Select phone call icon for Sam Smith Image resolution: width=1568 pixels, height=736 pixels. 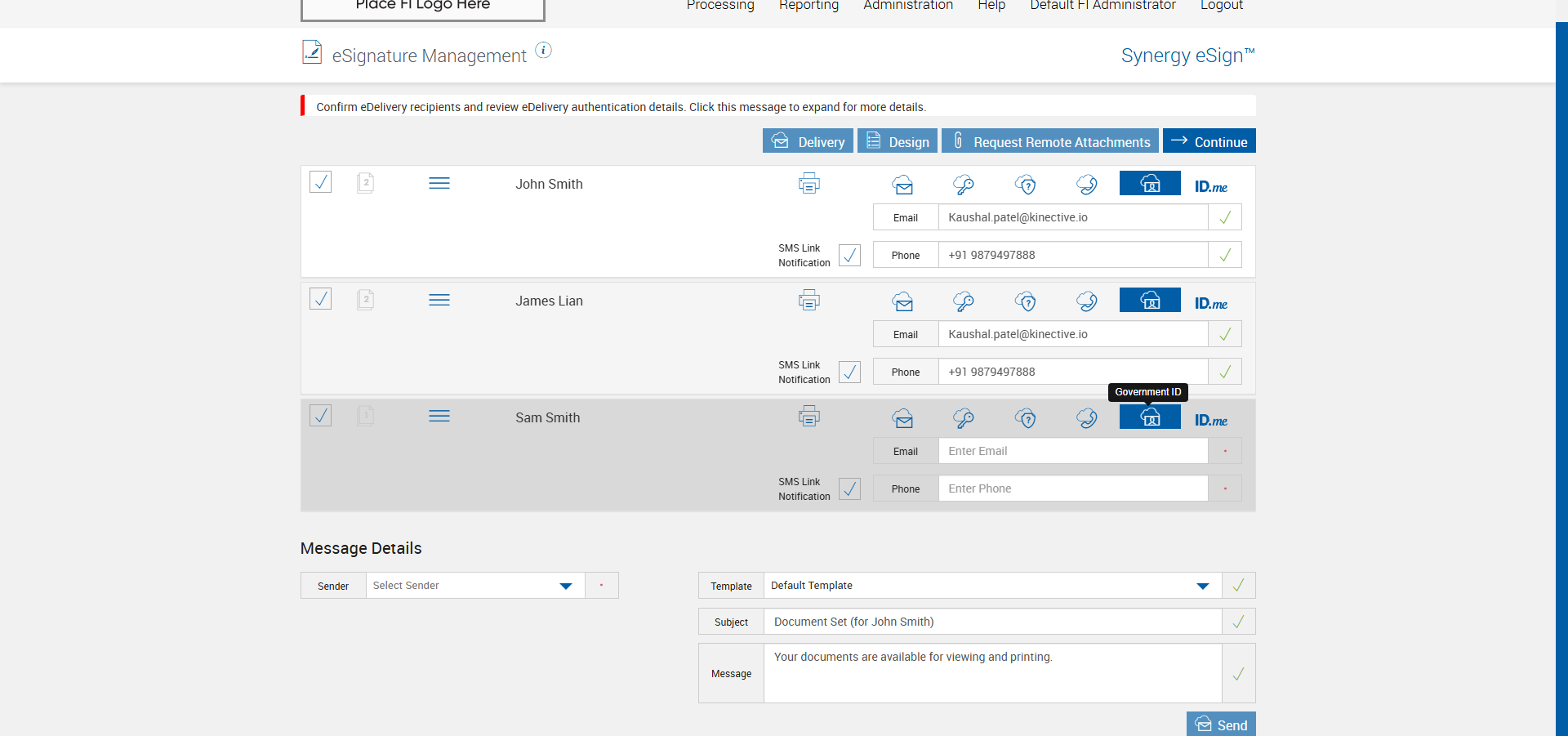[x=1087, y=418]
